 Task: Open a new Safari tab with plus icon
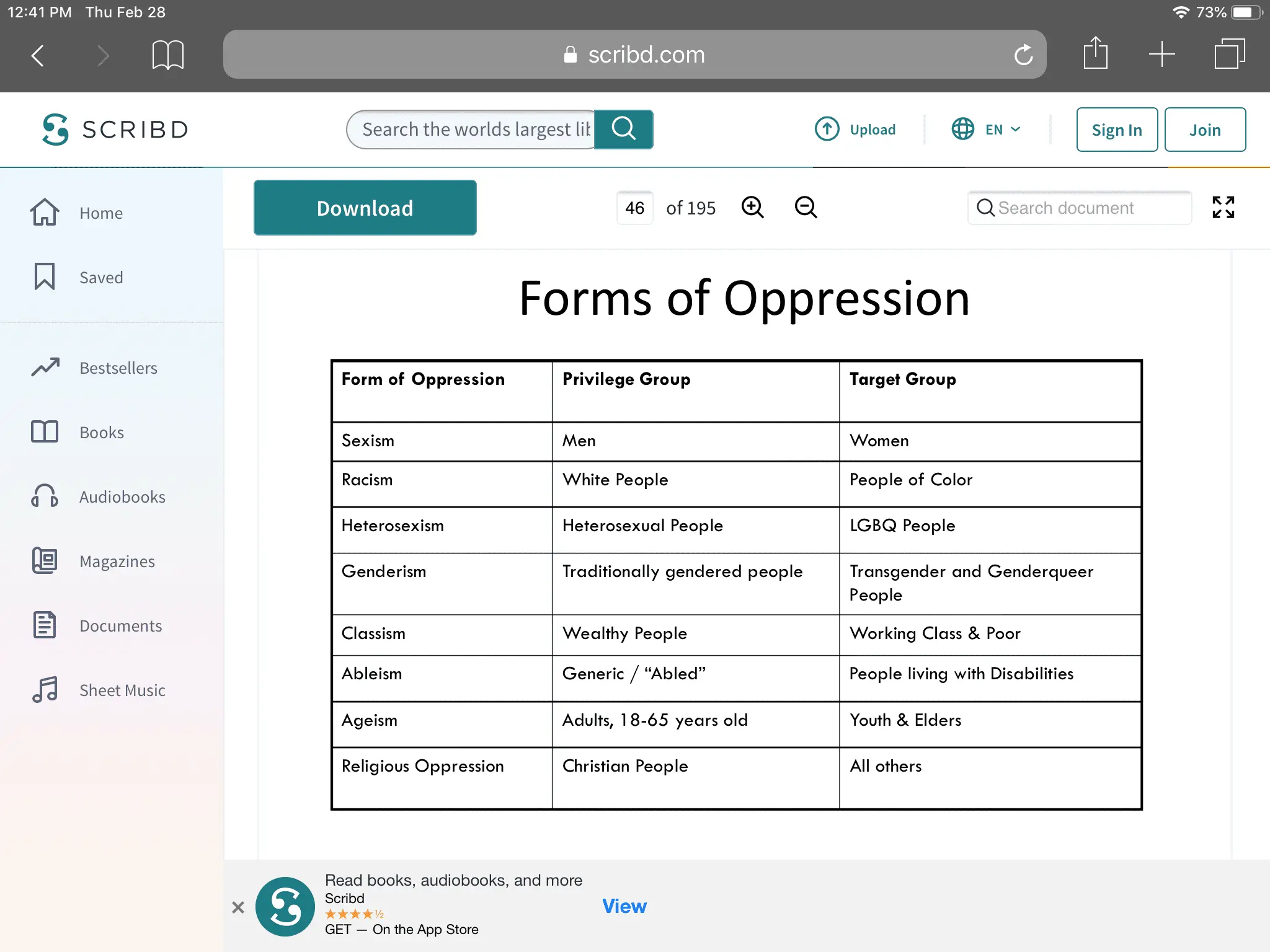pyautogui.click(x=1161, y=54)
